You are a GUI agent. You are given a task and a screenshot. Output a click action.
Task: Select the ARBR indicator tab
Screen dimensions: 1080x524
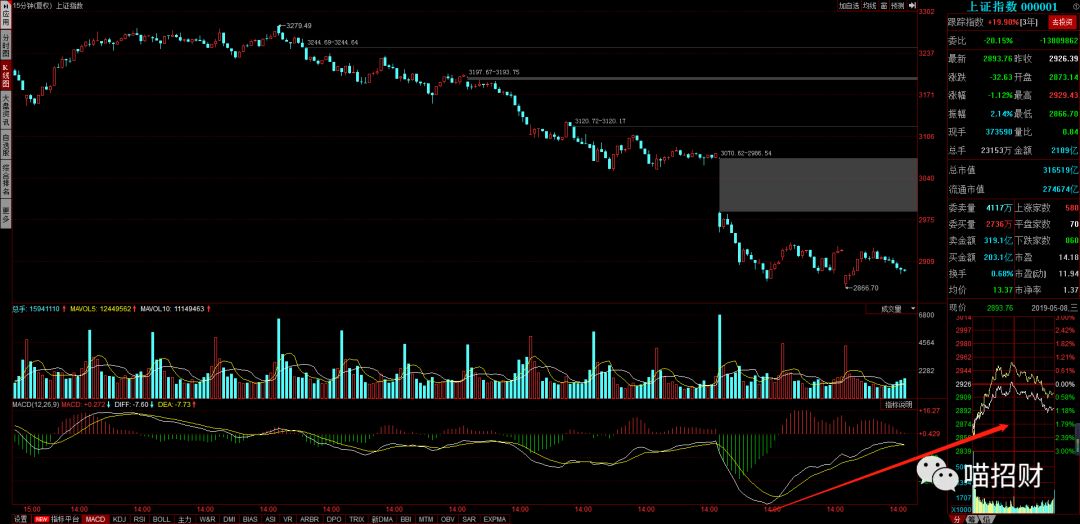point(309,519)
